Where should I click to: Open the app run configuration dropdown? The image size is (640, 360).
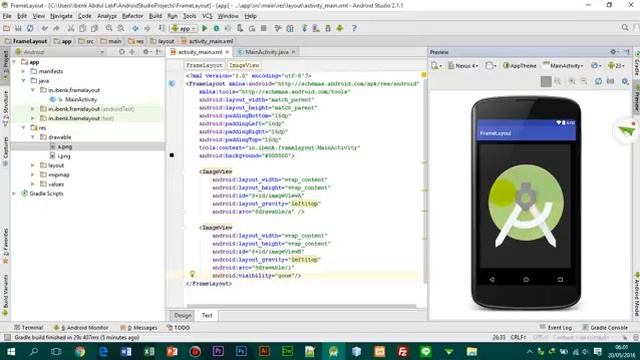[184, 28]
